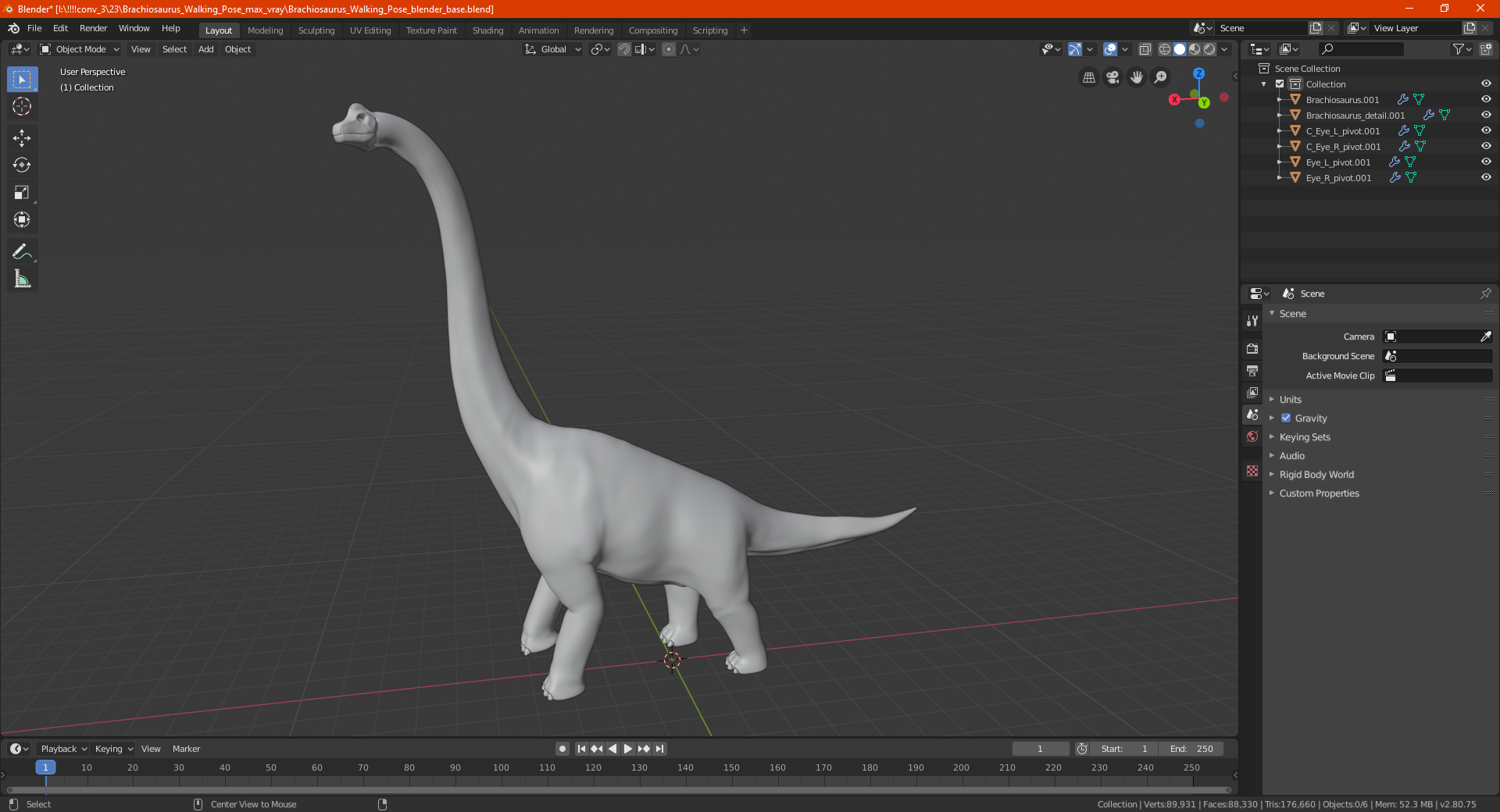Select the Scale tool
Image resolution: width=1500 pixels, height=812 pixels.
pyautogui.click(x=22, y=192)
